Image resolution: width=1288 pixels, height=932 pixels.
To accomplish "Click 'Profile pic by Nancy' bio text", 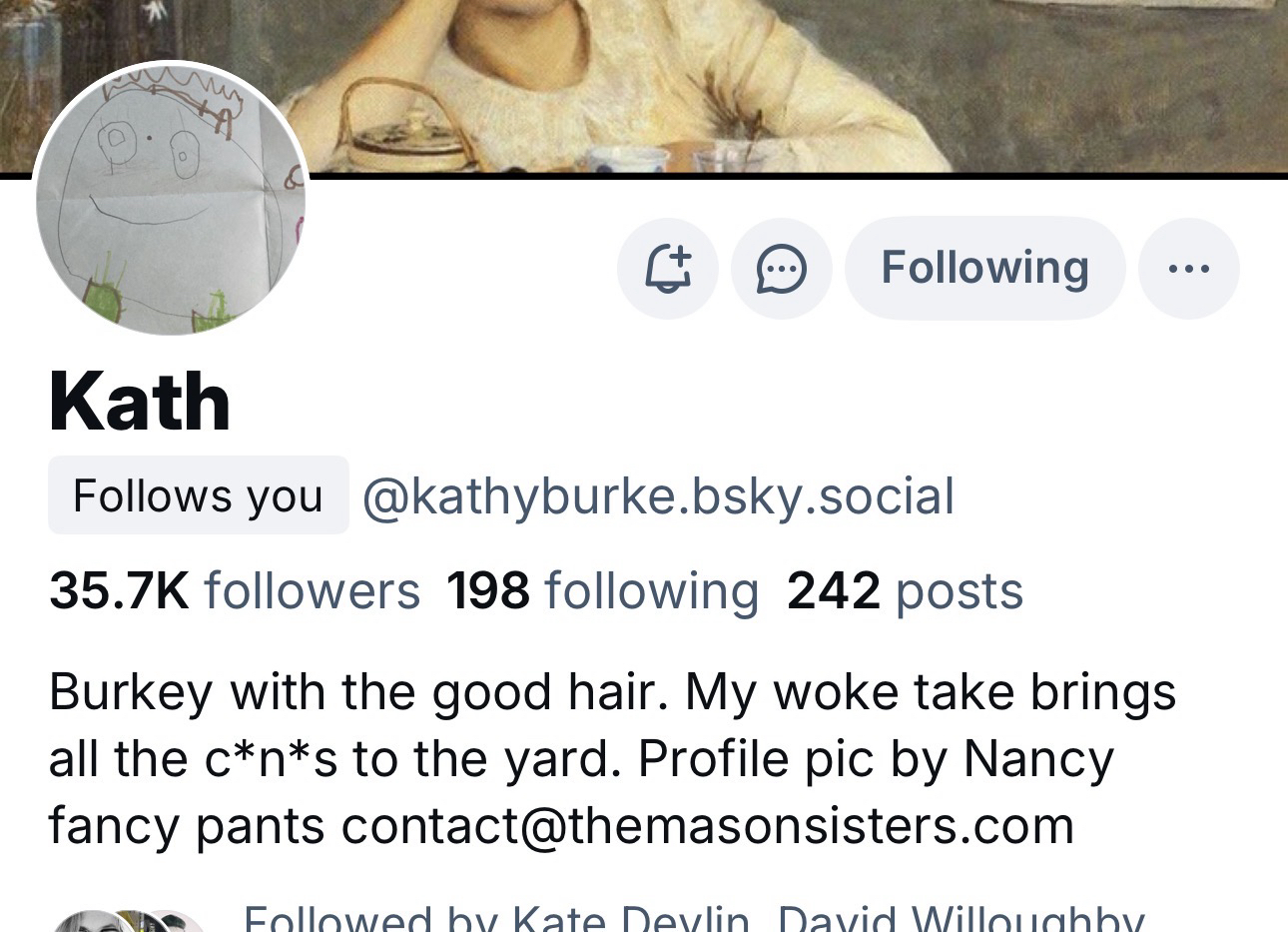I will (877, 759).
